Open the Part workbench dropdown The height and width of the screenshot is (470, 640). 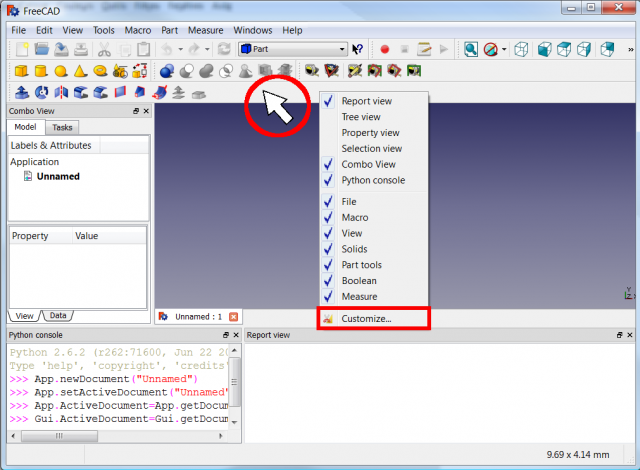(293, 49)
